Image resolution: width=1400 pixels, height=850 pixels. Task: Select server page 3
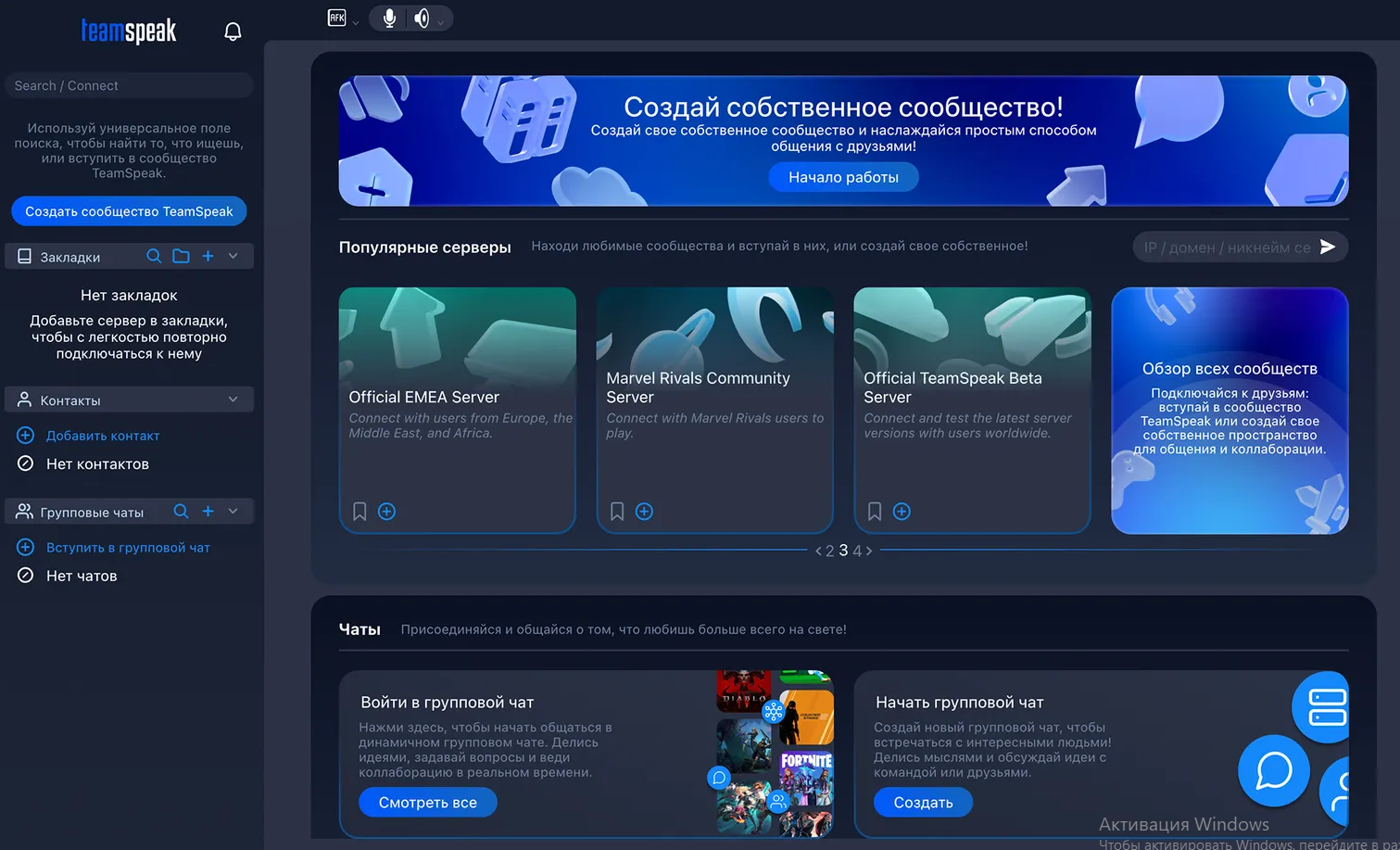(843, 551)
